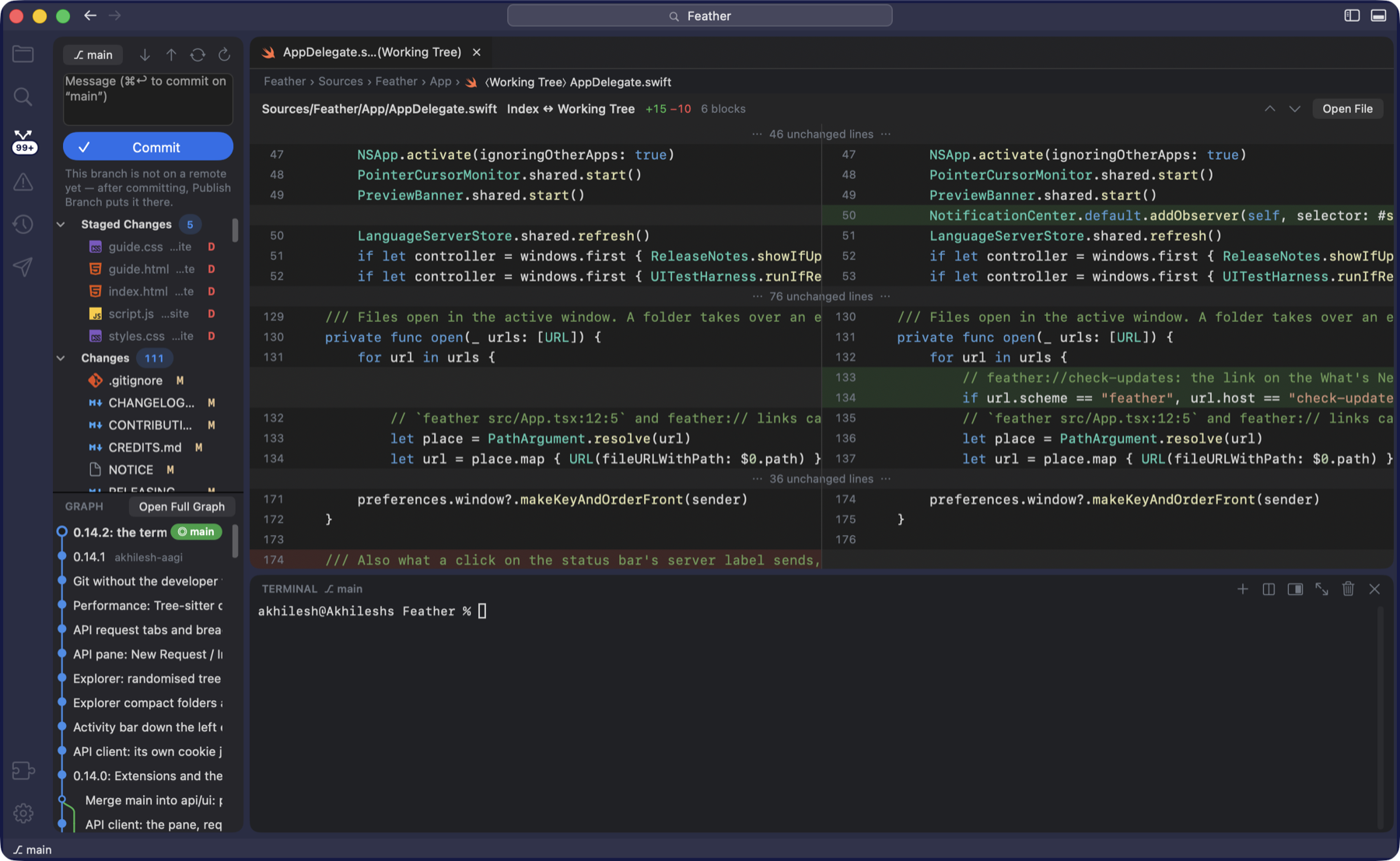Click the Sync changes icon
Viewport: 1400px width, 861px height.
tap(198, 54)
